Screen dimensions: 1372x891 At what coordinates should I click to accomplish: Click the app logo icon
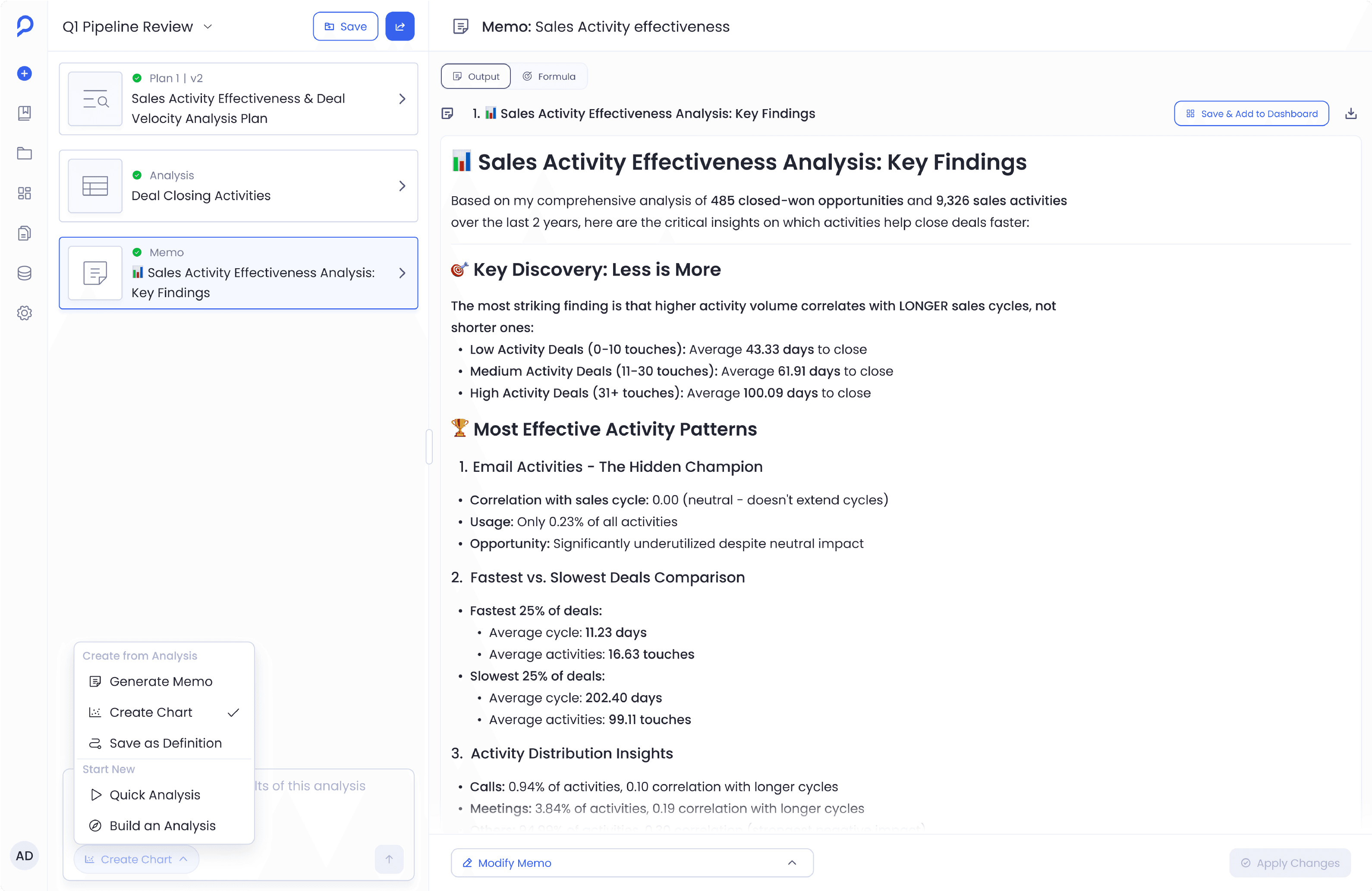(25, 26)
